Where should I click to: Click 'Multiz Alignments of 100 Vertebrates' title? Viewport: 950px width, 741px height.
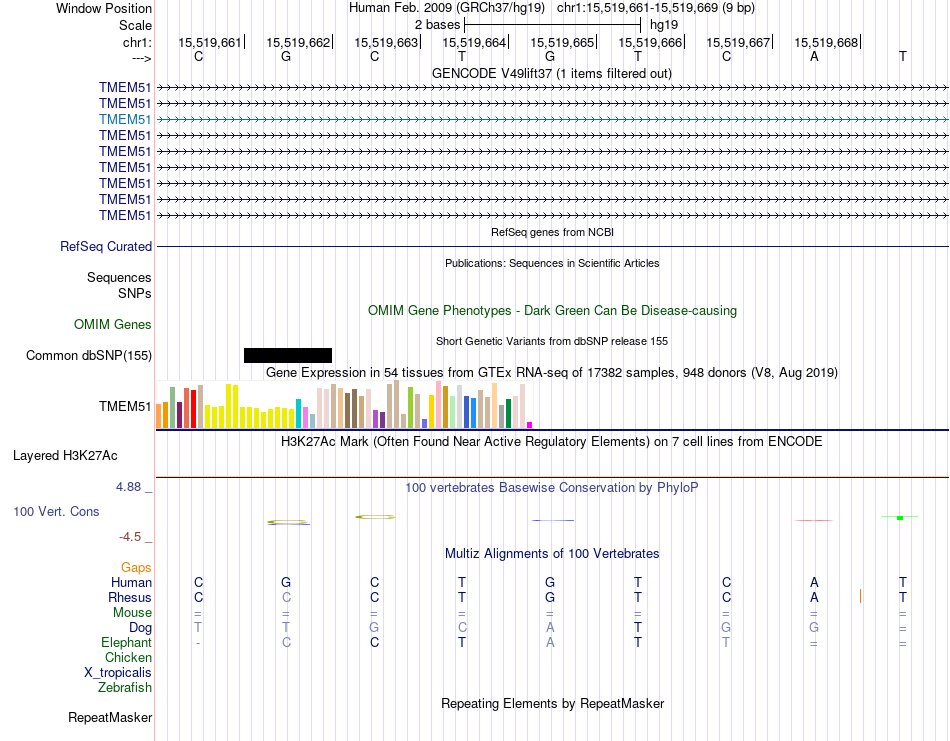click(552, 554)
